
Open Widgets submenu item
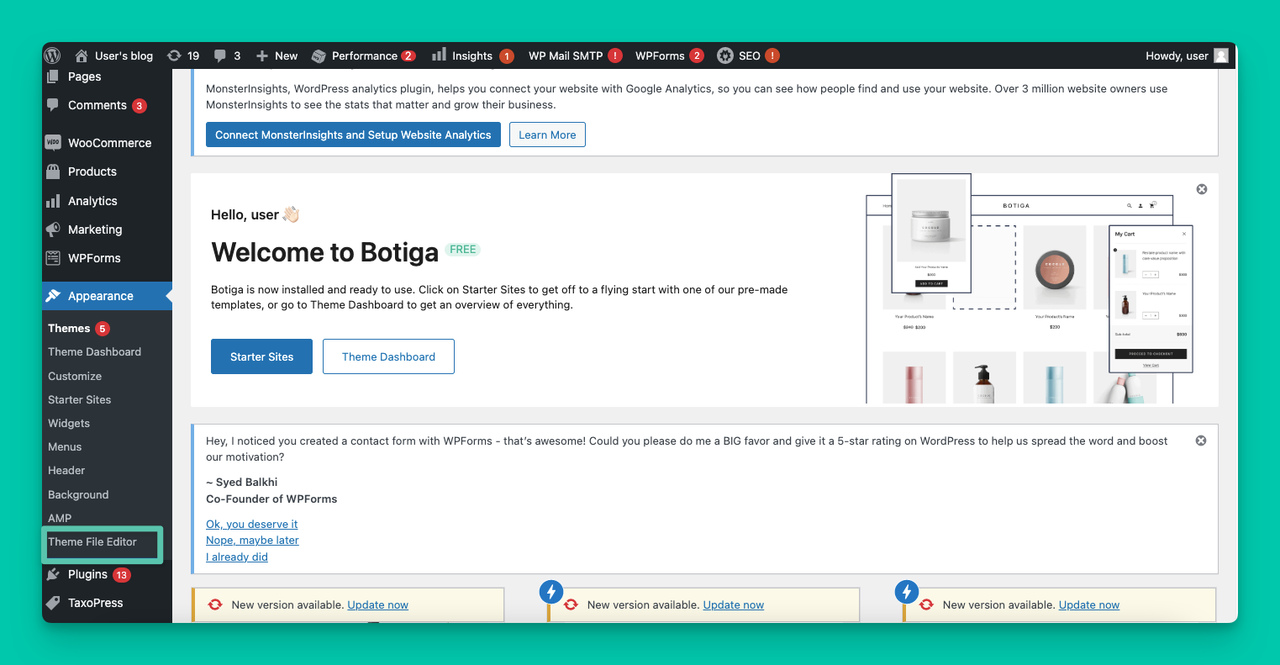coord(69,423)
